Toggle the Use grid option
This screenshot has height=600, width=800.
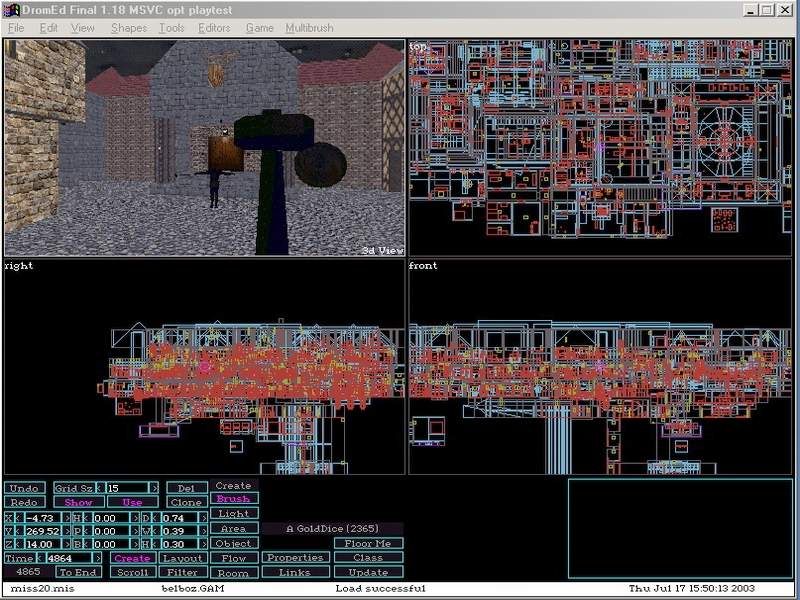[x=133, y=502]
